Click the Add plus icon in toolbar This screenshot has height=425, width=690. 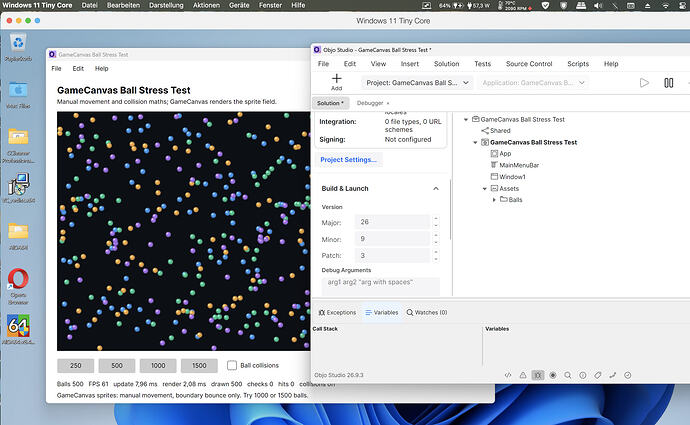pyautogui.click(x=336, y=78)
